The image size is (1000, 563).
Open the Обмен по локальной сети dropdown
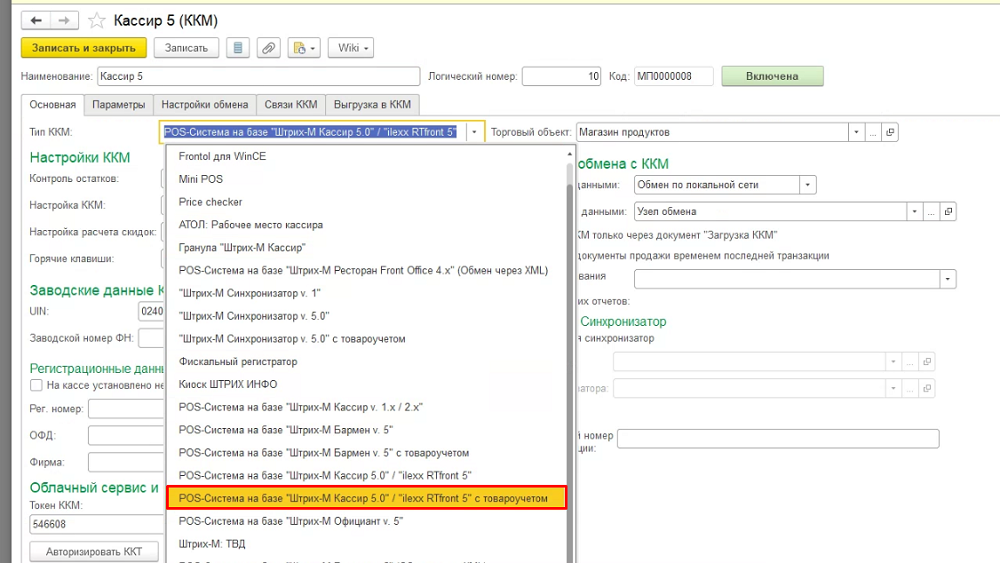pos(807,185)
